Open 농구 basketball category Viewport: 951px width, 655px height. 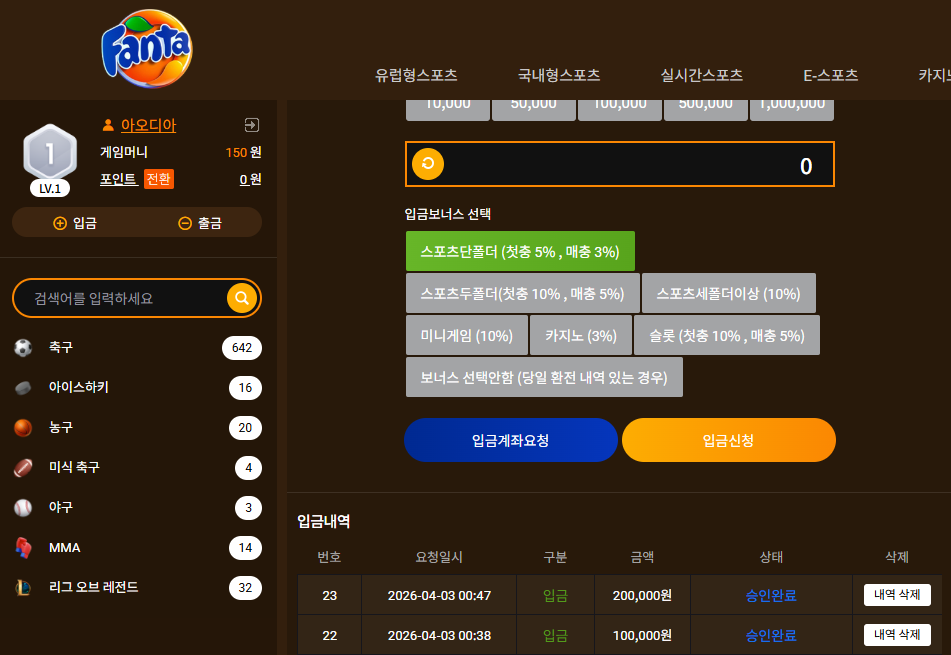[137, 428]
